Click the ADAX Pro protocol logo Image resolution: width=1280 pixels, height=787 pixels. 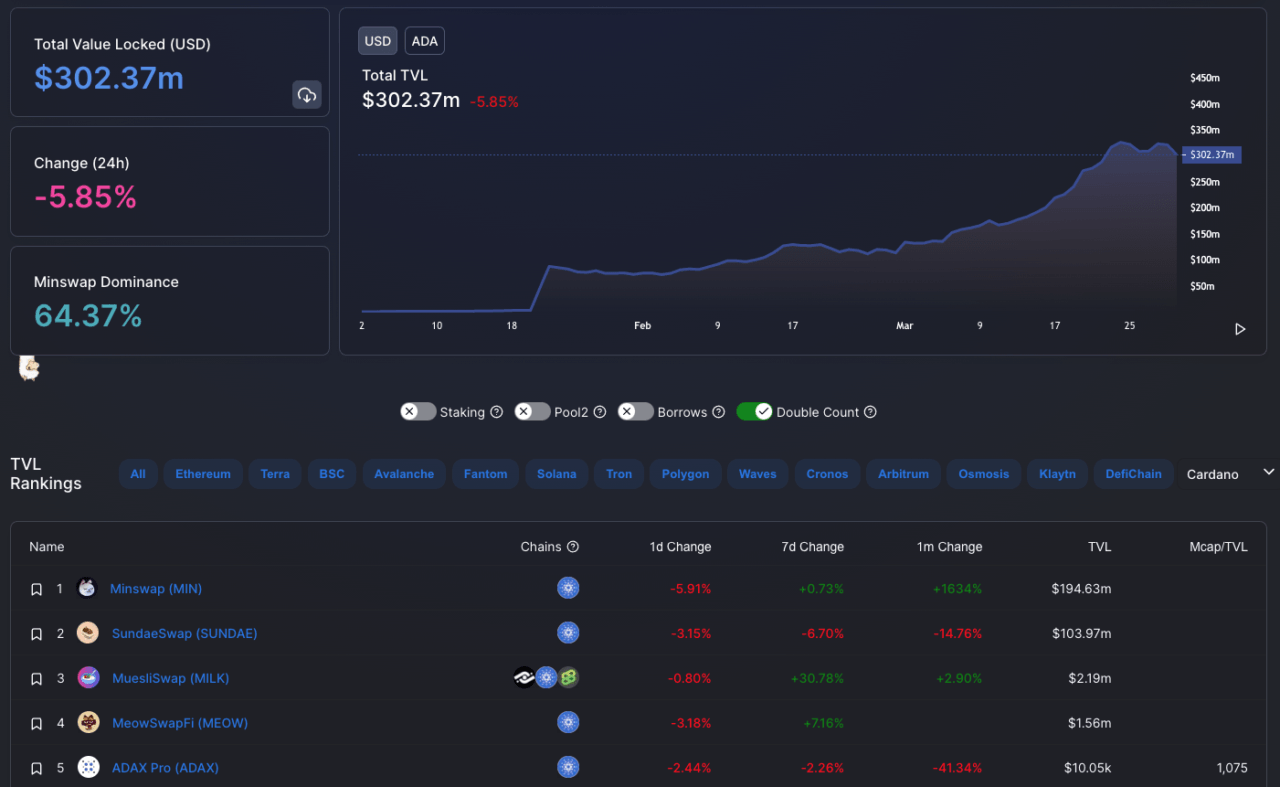(88, 767)
